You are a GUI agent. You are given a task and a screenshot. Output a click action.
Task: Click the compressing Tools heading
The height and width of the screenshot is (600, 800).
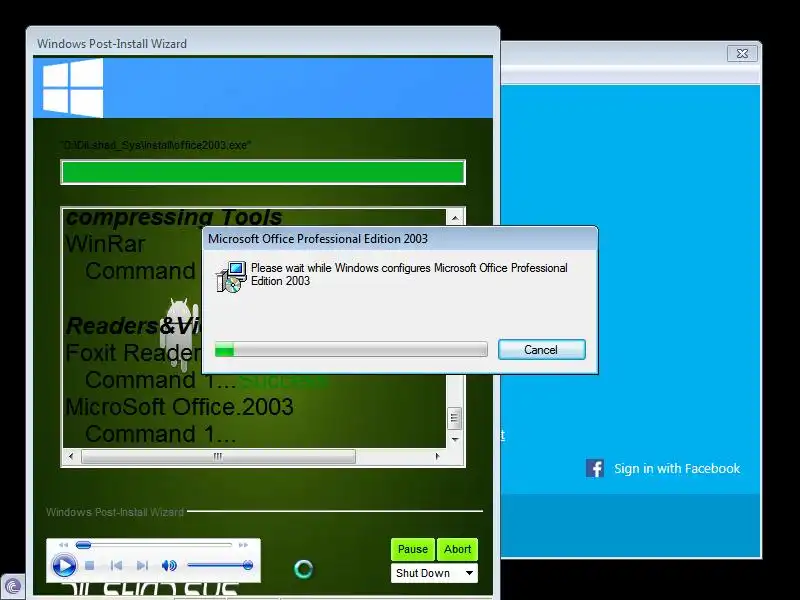(174, 218)
